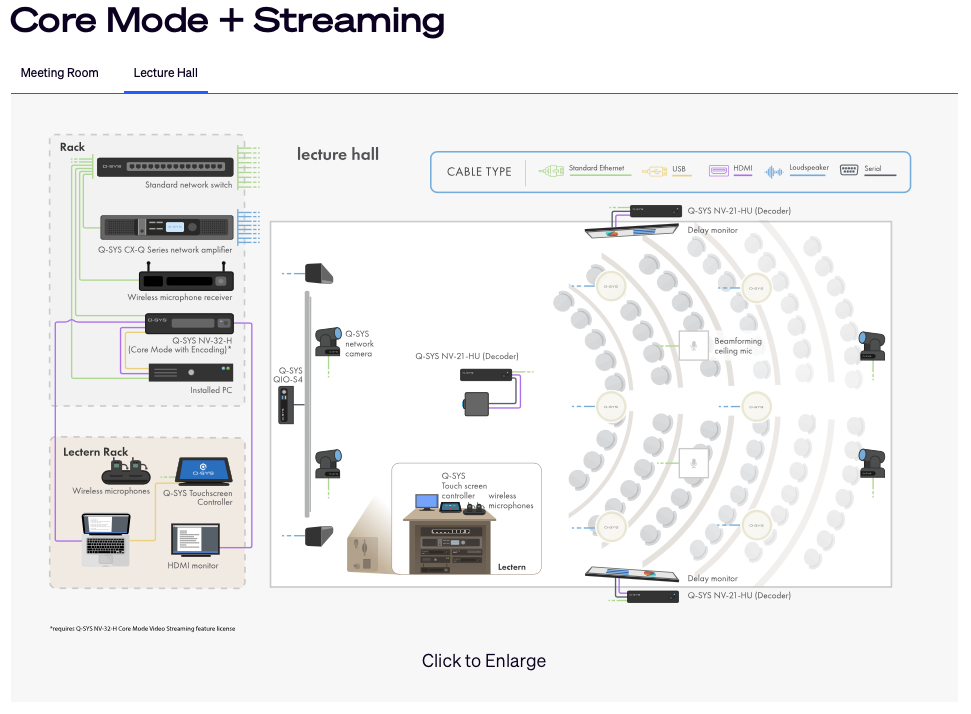
Task: Click the bottom Delay monitor screen
Action: click(632, 574)
